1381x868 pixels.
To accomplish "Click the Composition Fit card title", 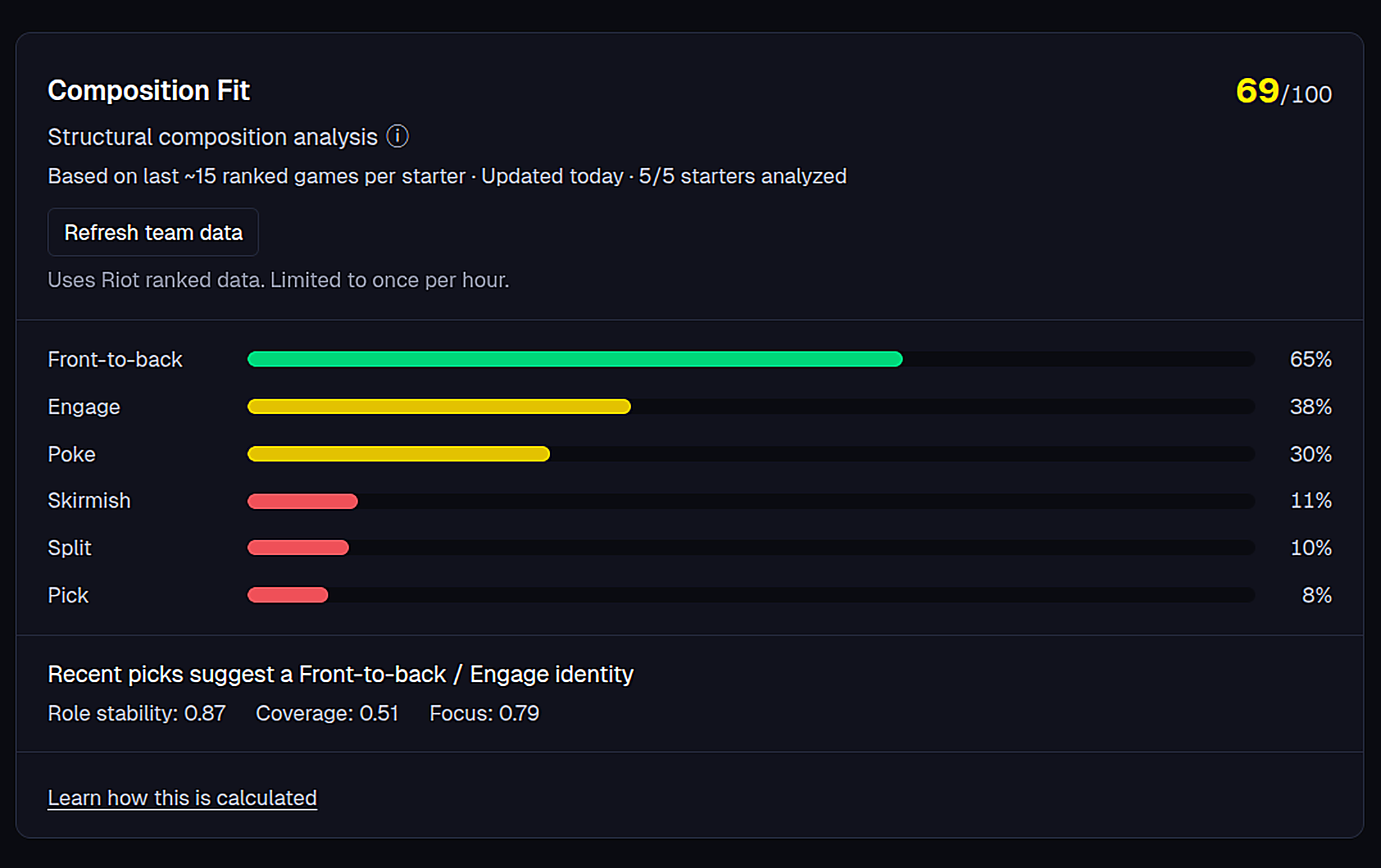I will (x=148, y=90).
